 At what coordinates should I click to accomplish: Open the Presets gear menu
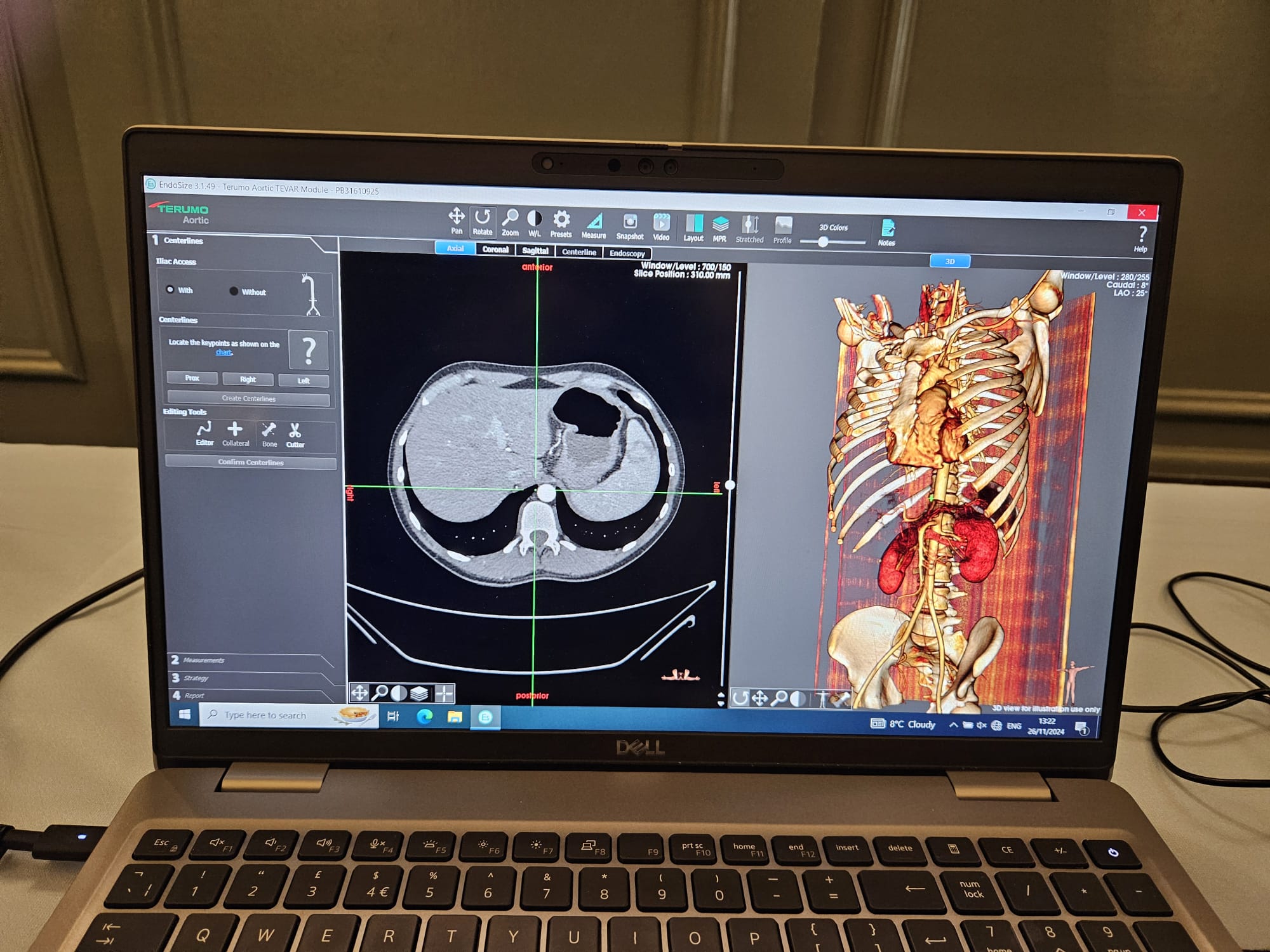pos(561,224)
